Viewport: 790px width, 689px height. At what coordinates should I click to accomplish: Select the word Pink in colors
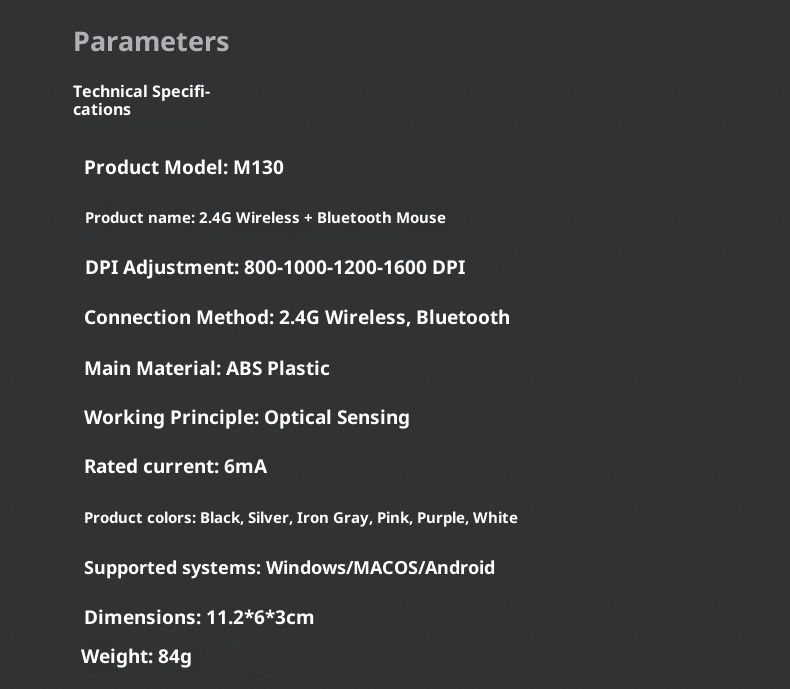392,518
